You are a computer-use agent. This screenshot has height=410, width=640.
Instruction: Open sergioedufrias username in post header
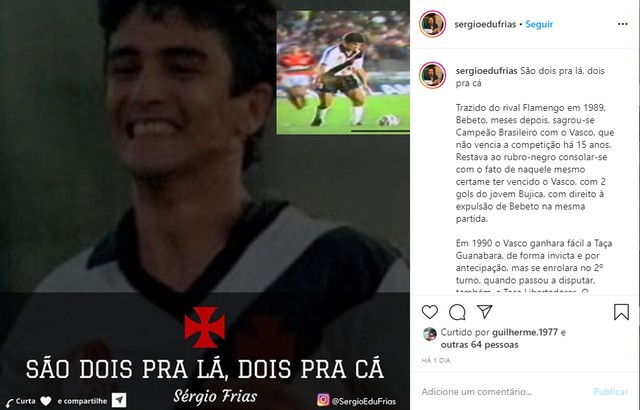(485, 24)
